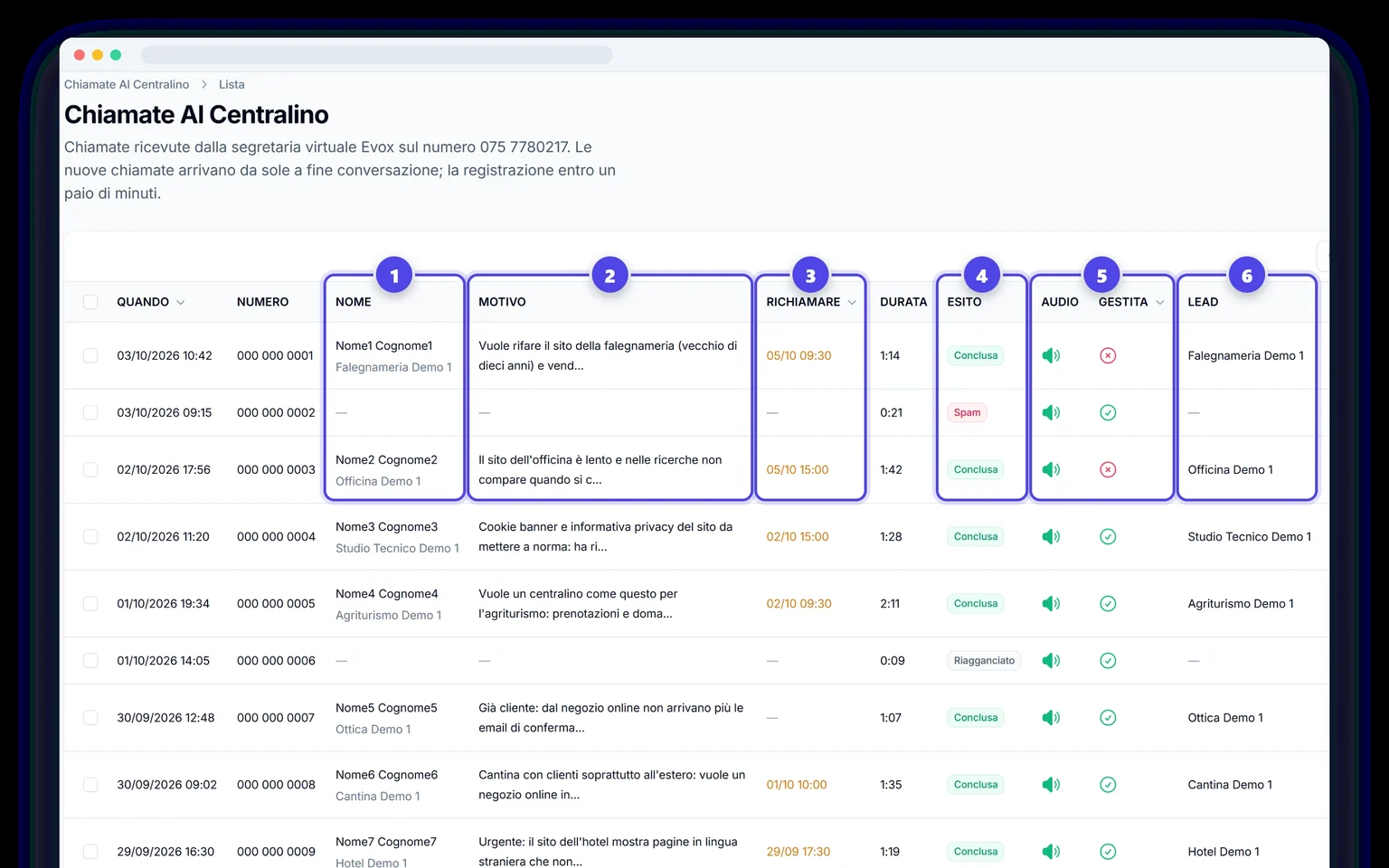
Task: Select row checkbox for 02/10/2026 17:56
Action: click(90, 469)
